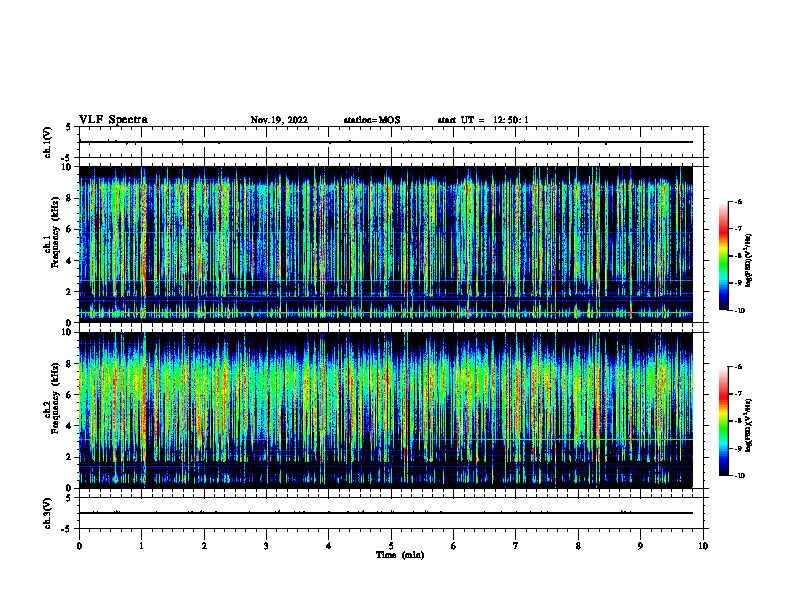Click the "4" frequency tick of the ch.2 spectrogram
The image size is (792, 612).
point(70,426)
